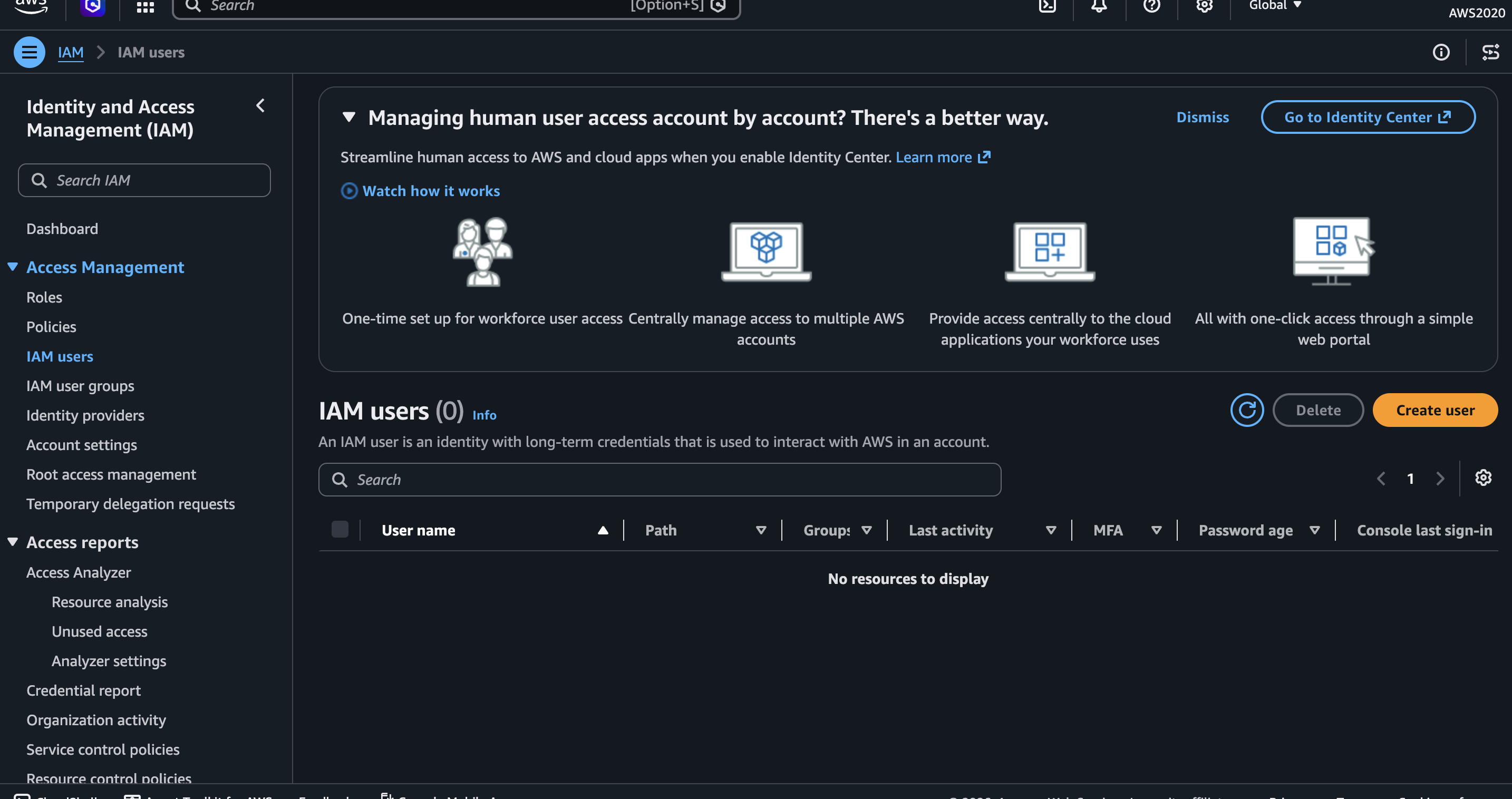
Task: Click the AWS logo home icon
Action: (31, 6)
